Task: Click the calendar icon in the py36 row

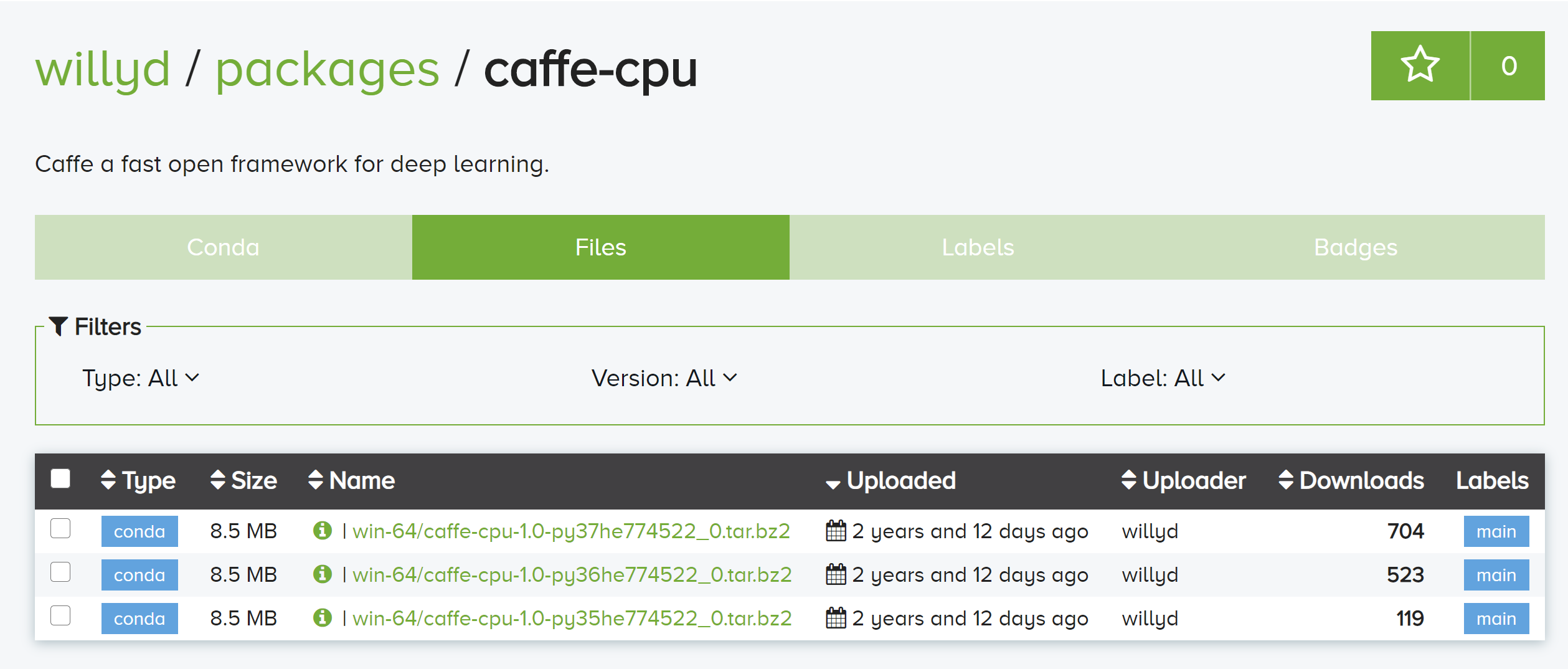Action: click(836, 574)
